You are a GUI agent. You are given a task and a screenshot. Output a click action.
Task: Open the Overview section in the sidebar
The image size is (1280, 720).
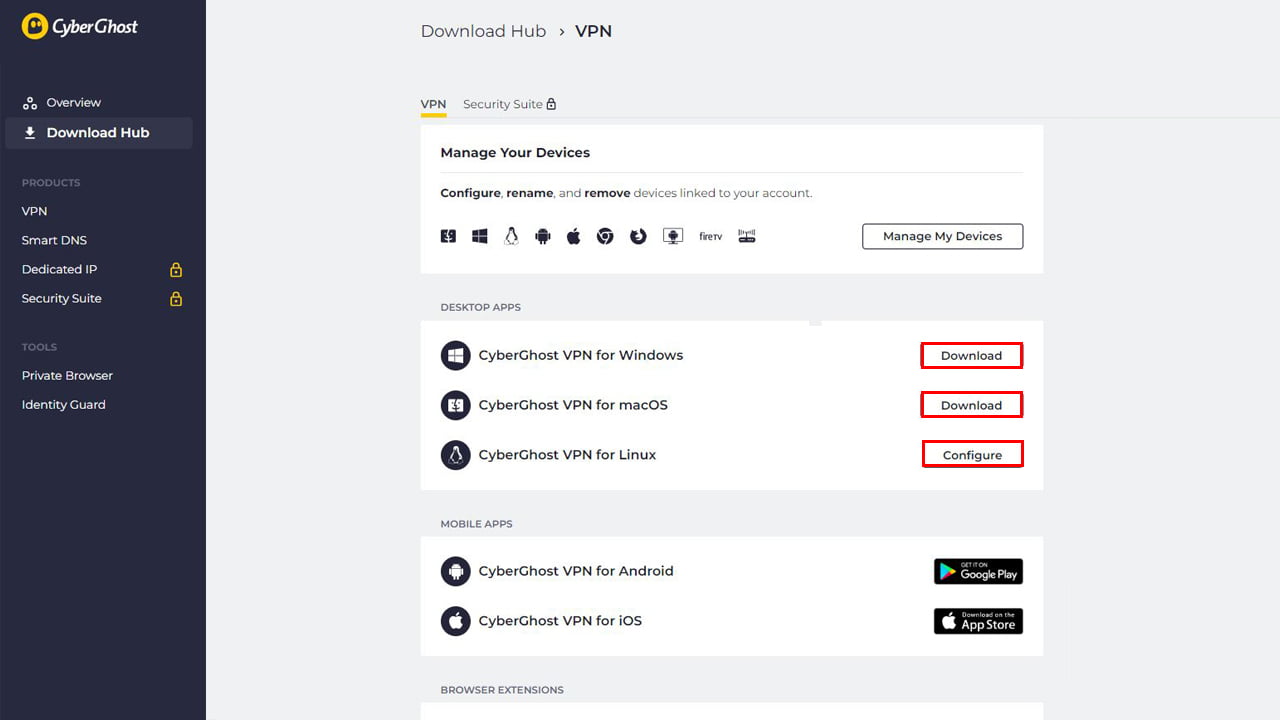tap(73, 102)
